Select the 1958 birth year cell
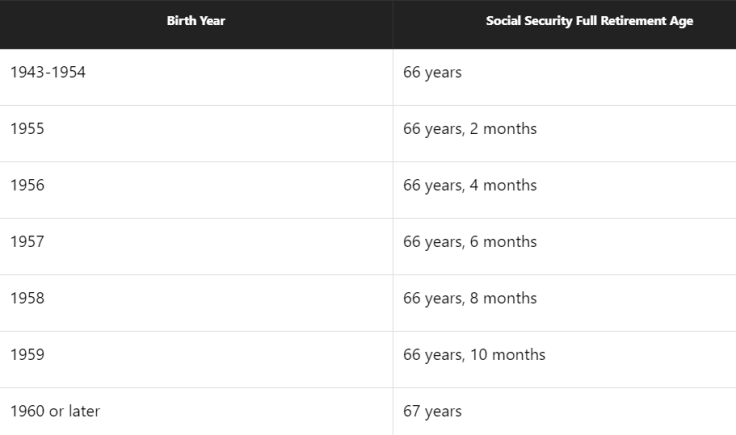 [x=196, y=303]
